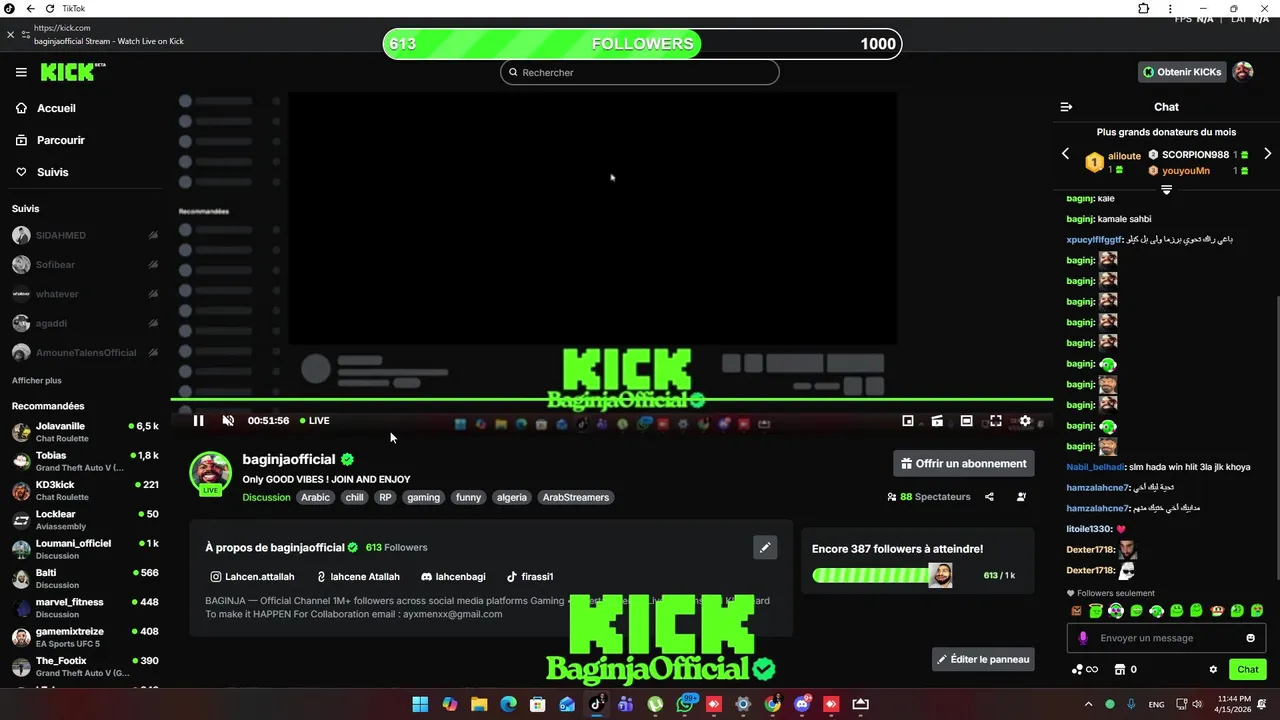The image size is (1280, 720).
Task: Enter fullscreen on the video player
Action: pyautogui.click(x=996, y=421)
